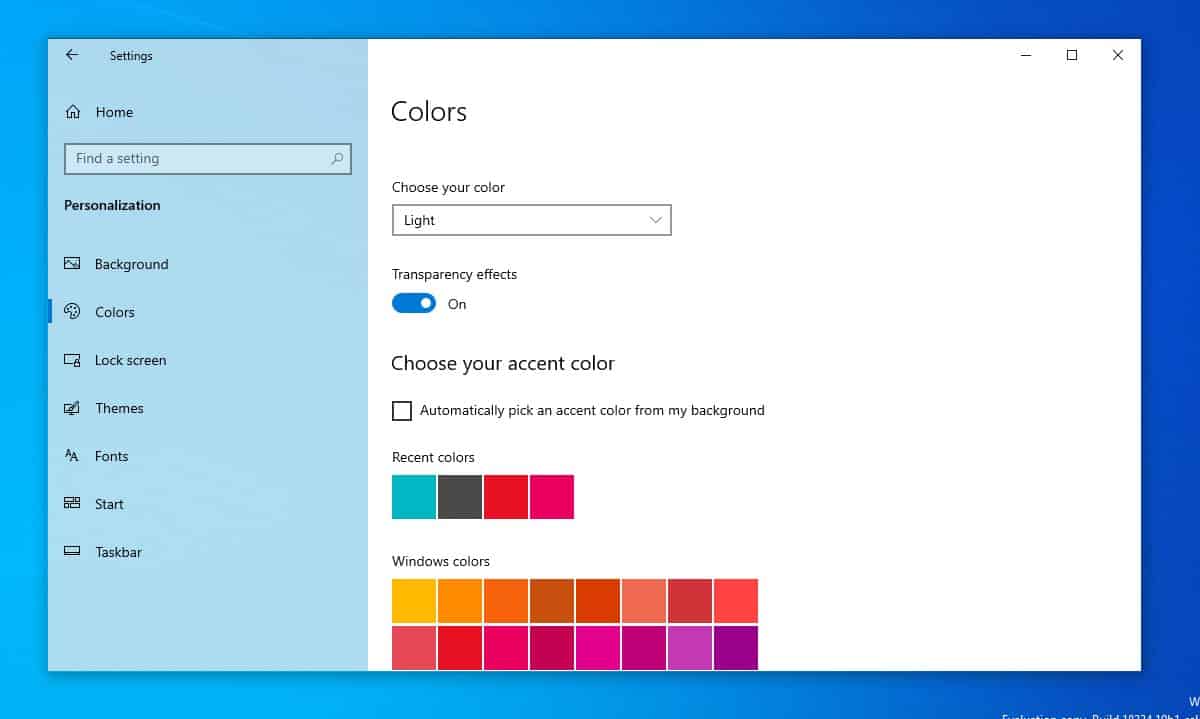Click the magnifier icon in search box
This screenshot has height=719, width=1200.
coord(337,158)
